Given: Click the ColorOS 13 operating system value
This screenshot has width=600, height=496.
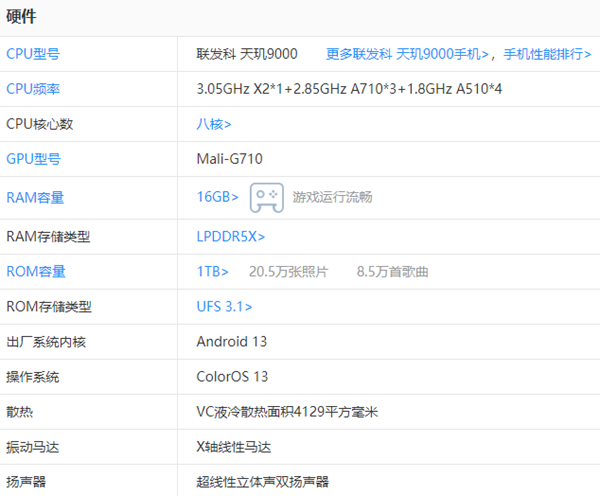Looking at the screenshot, I should click(x=233, y=377).
